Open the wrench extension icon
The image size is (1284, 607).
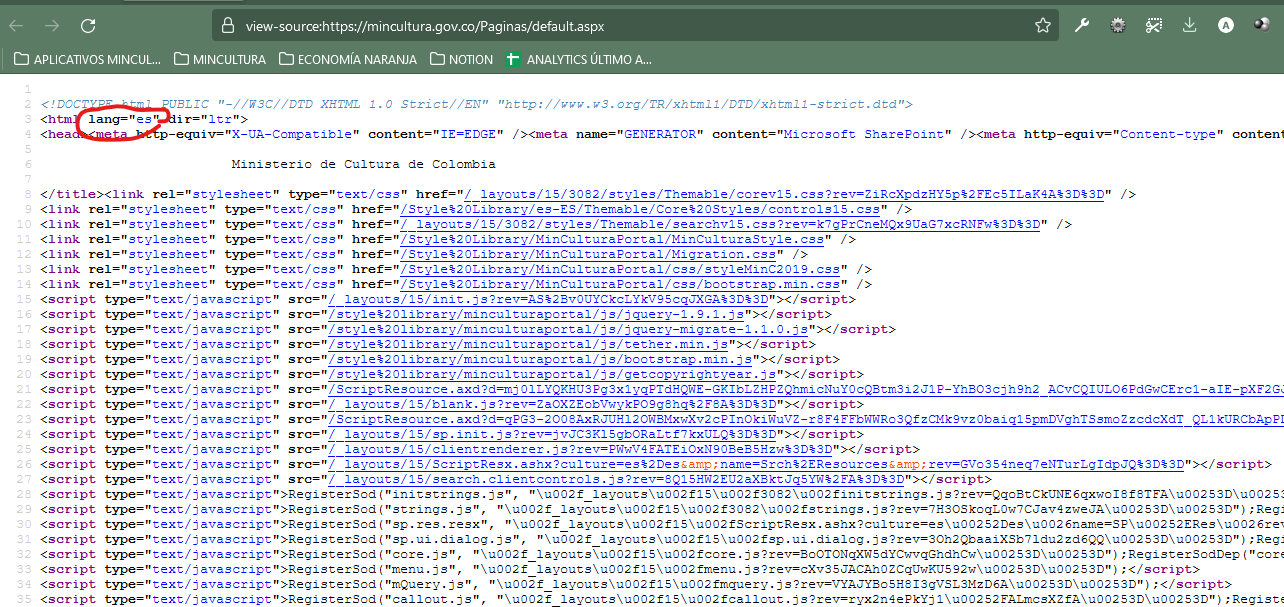click(1082, 25)
